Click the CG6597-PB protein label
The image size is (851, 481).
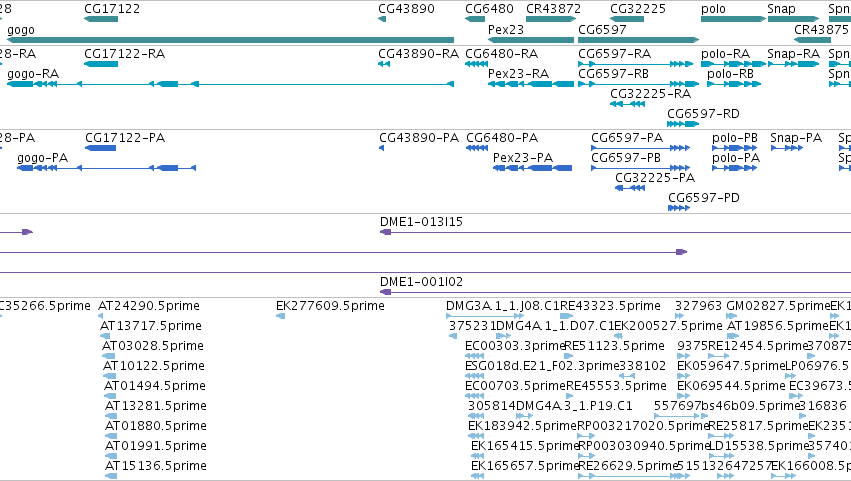click(x=626, y=158)
